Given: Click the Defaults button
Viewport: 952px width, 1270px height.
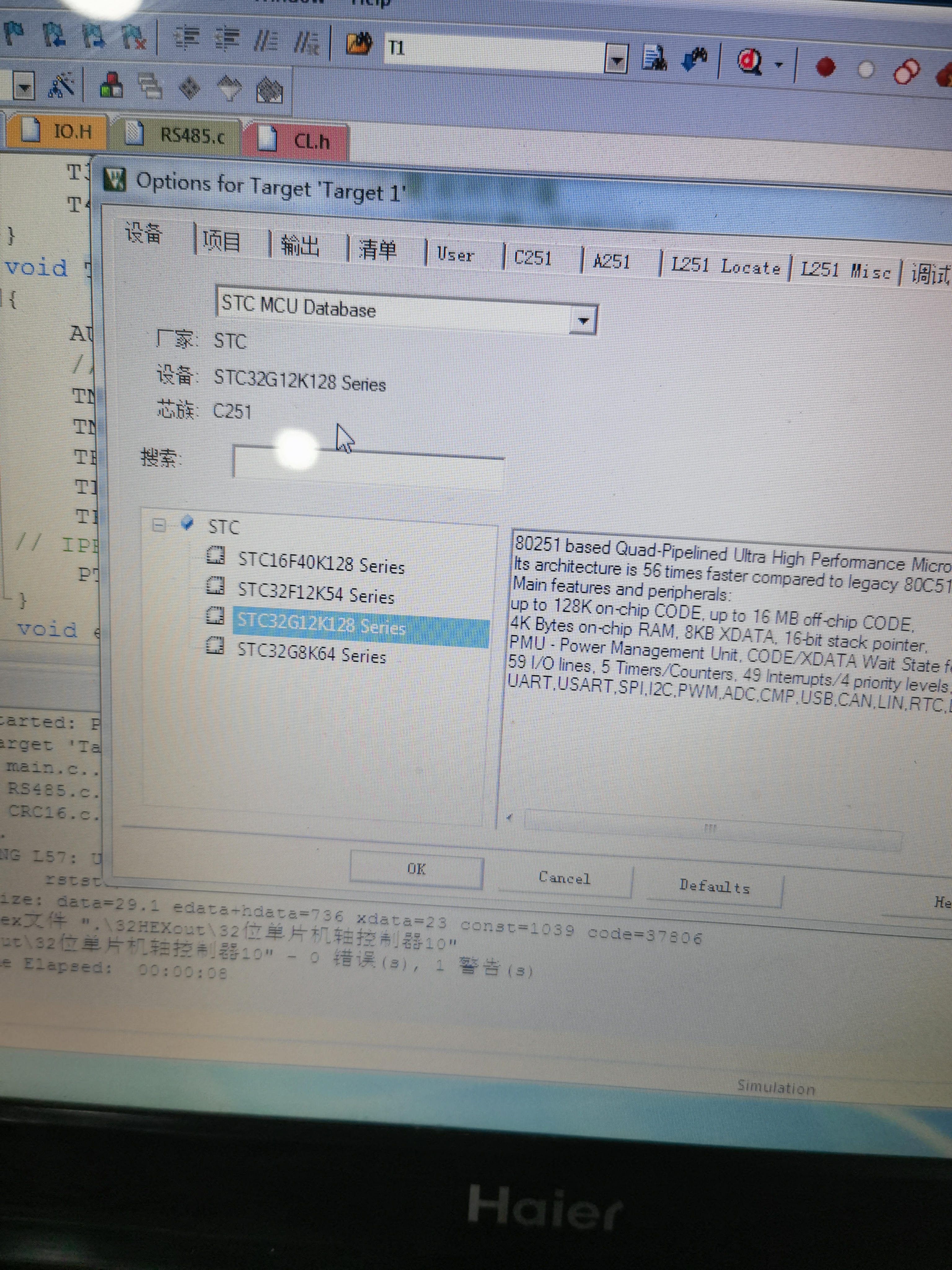Looking at the screenshot, I should 715,886.
